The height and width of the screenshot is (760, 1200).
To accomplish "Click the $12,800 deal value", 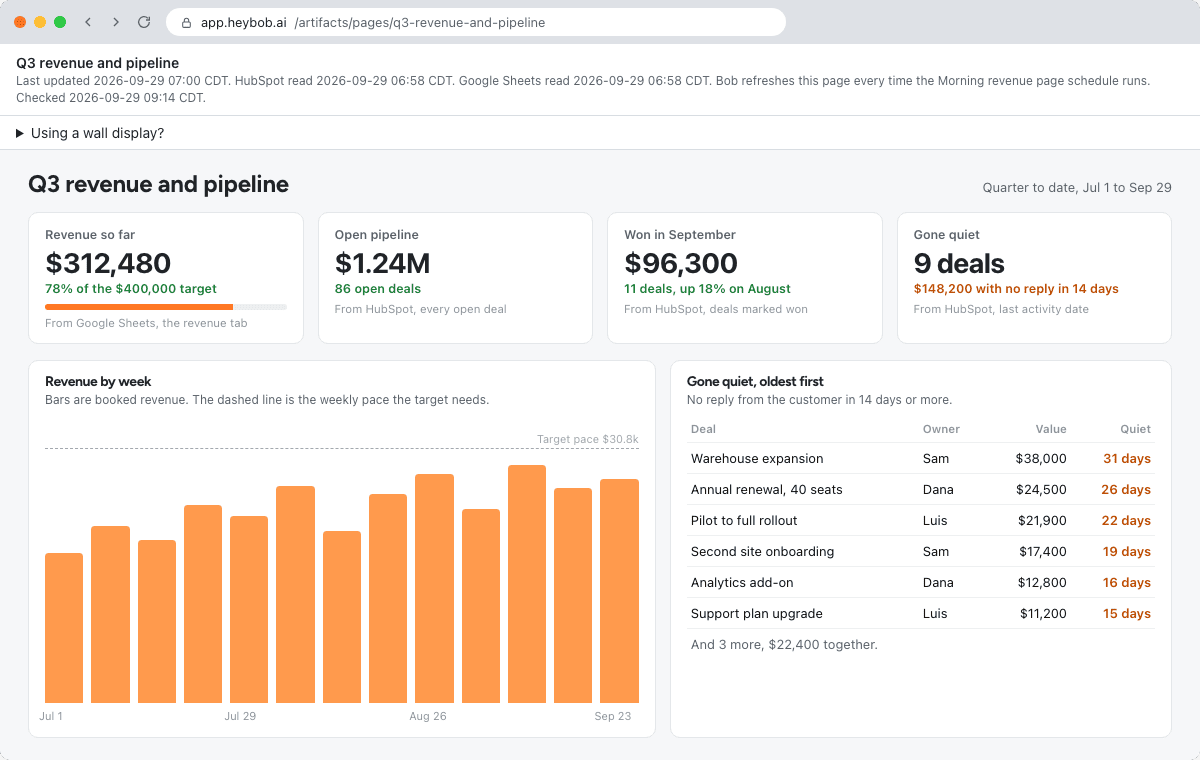I will pyautogui.click(x=1042, y=582).
